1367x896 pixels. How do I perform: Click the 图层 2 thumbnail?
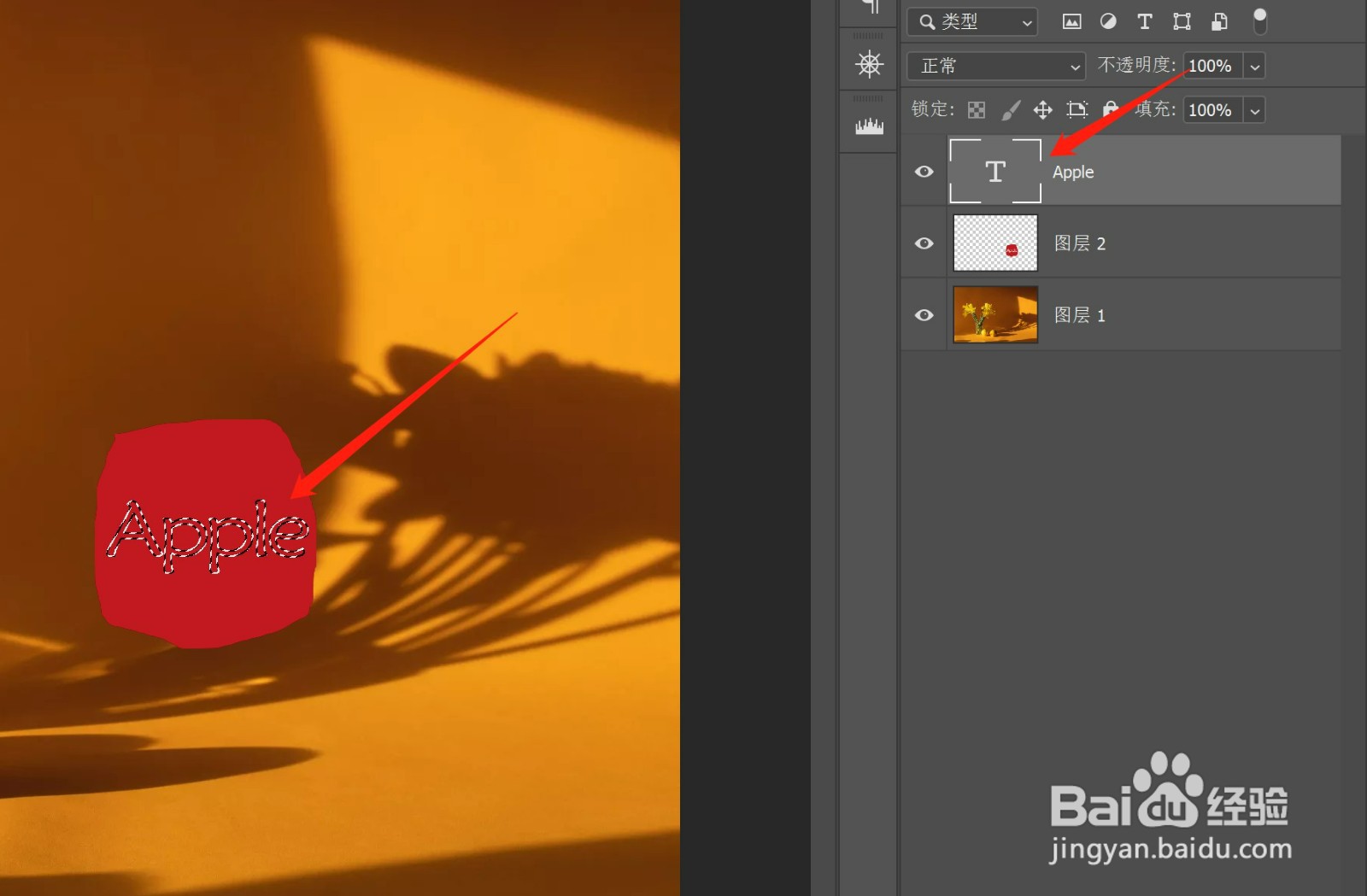click(995, 243)
